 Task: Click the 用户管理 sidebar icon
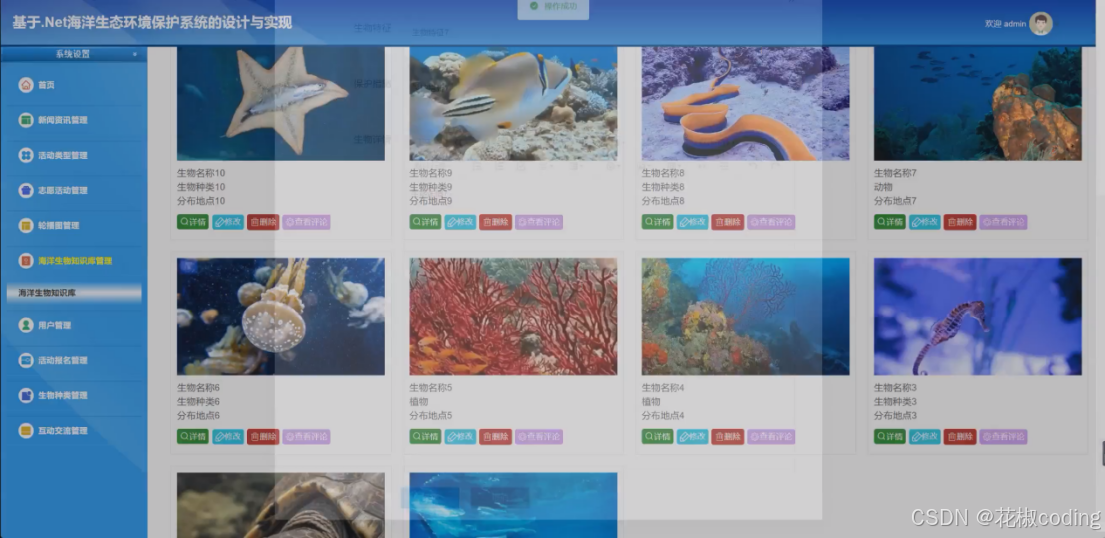(26, 325)
